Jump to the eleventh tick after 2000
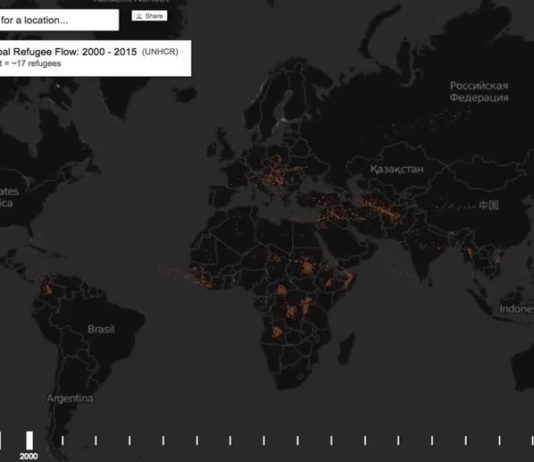 coord(398,441)
